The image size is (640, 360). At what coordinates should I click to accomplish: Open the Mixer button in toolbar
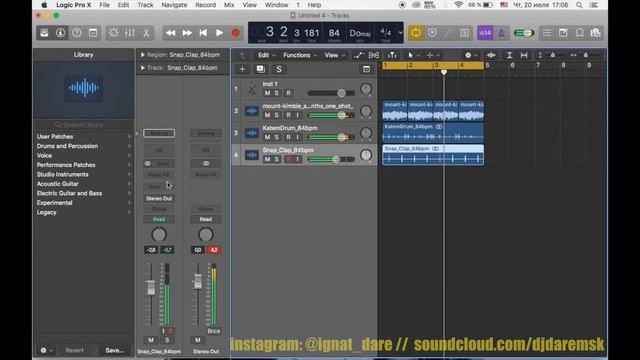click(x=130, y=33)
